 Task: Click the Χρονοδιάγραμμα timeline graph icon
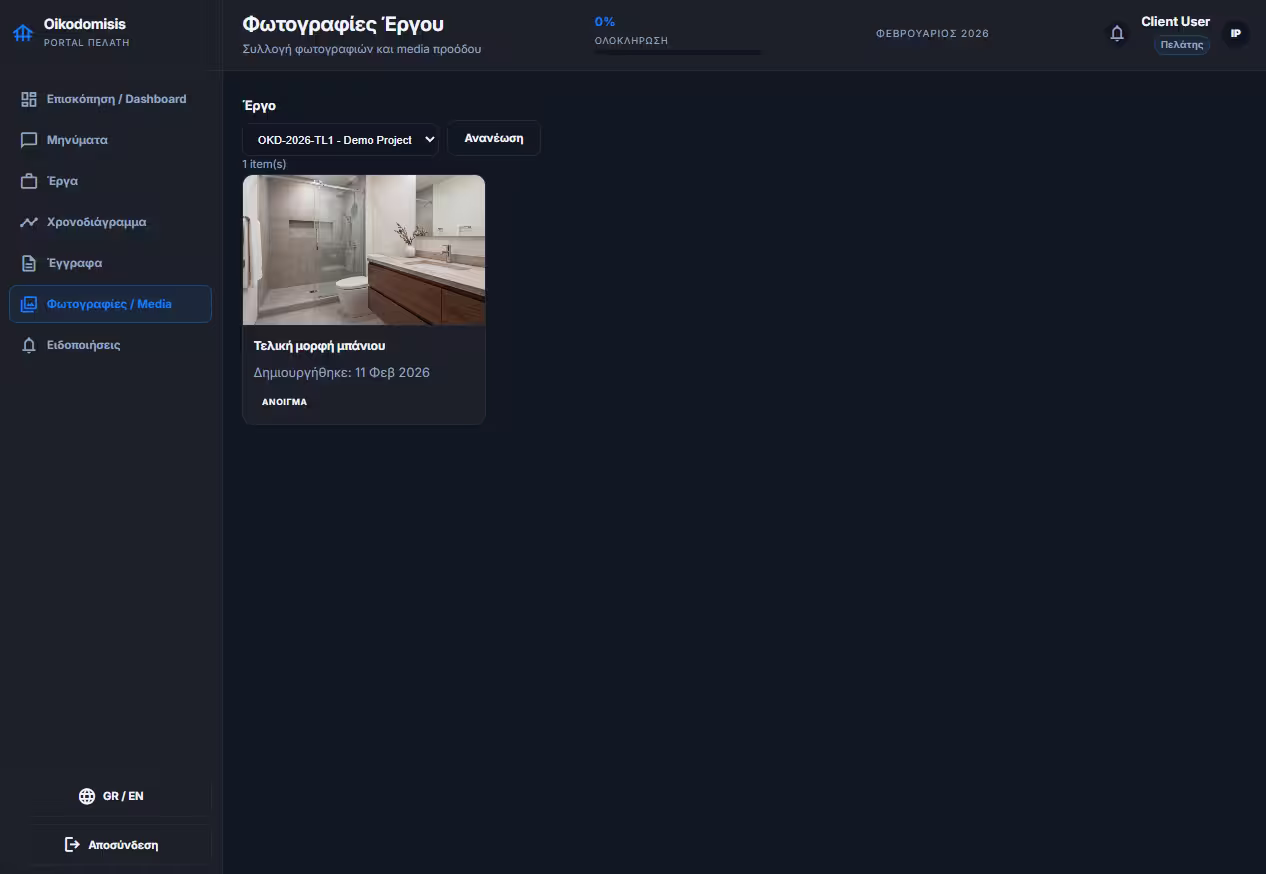[28, 221]
